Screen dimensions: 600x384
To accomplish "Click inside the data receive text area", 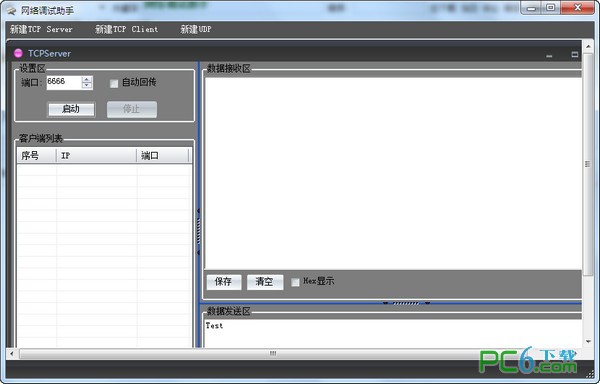I will click(393, 173).
